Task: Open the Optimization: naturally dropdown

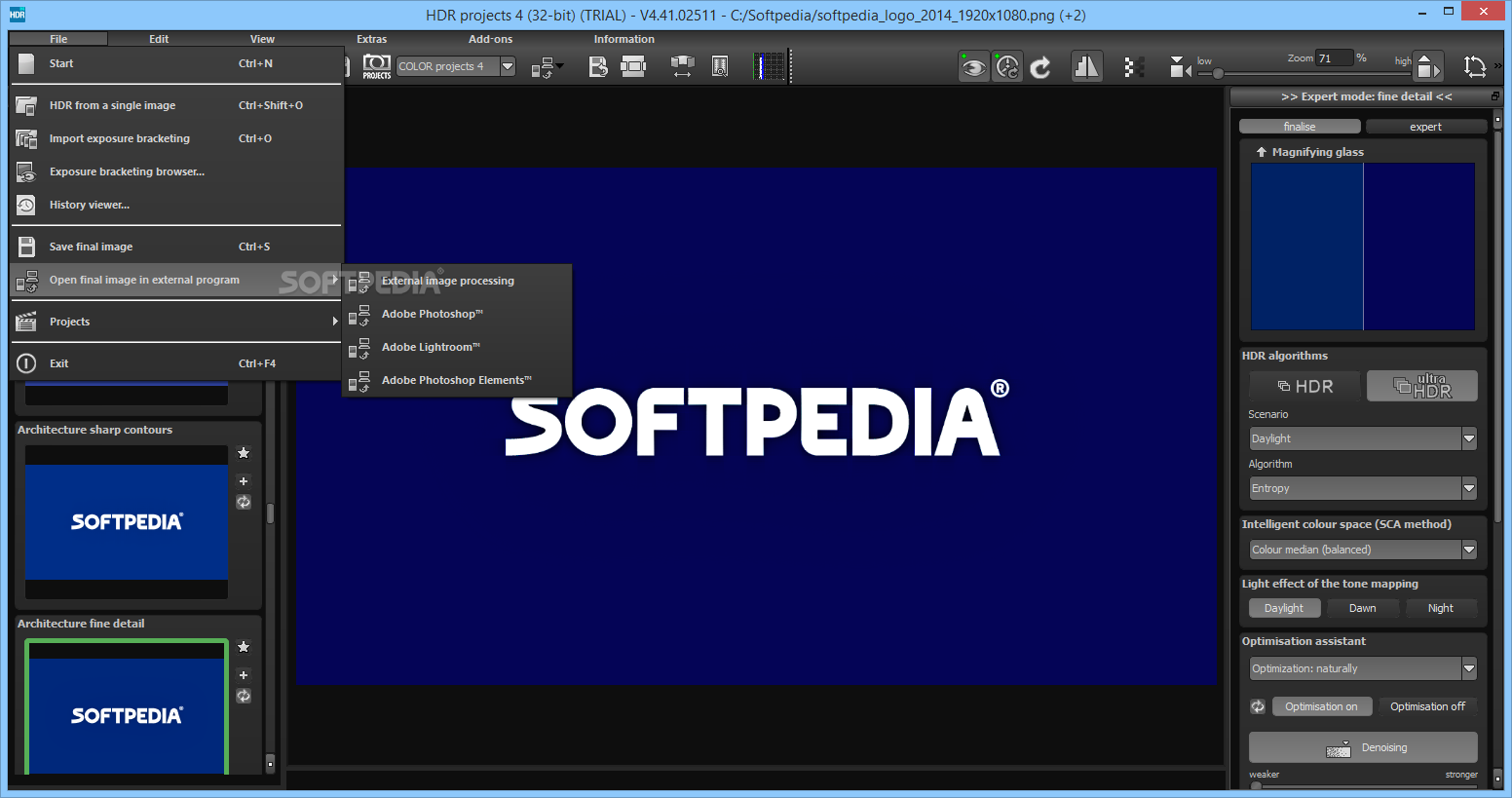Action: click(1363, 668)
